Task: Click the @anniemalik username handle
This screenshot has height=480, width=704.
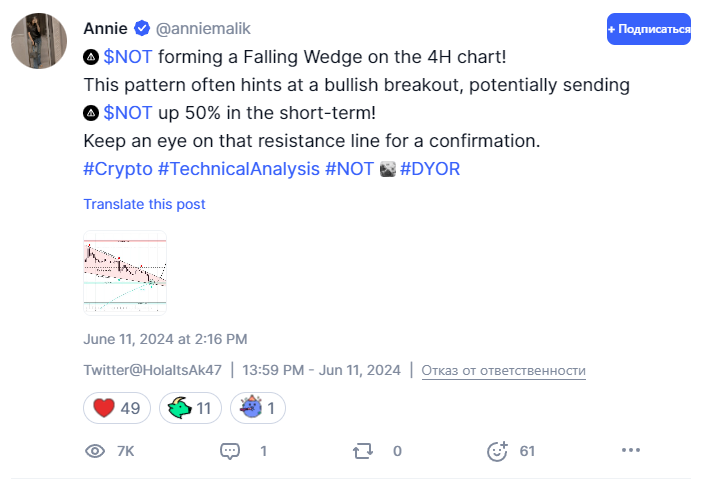Action: (203, 28)
